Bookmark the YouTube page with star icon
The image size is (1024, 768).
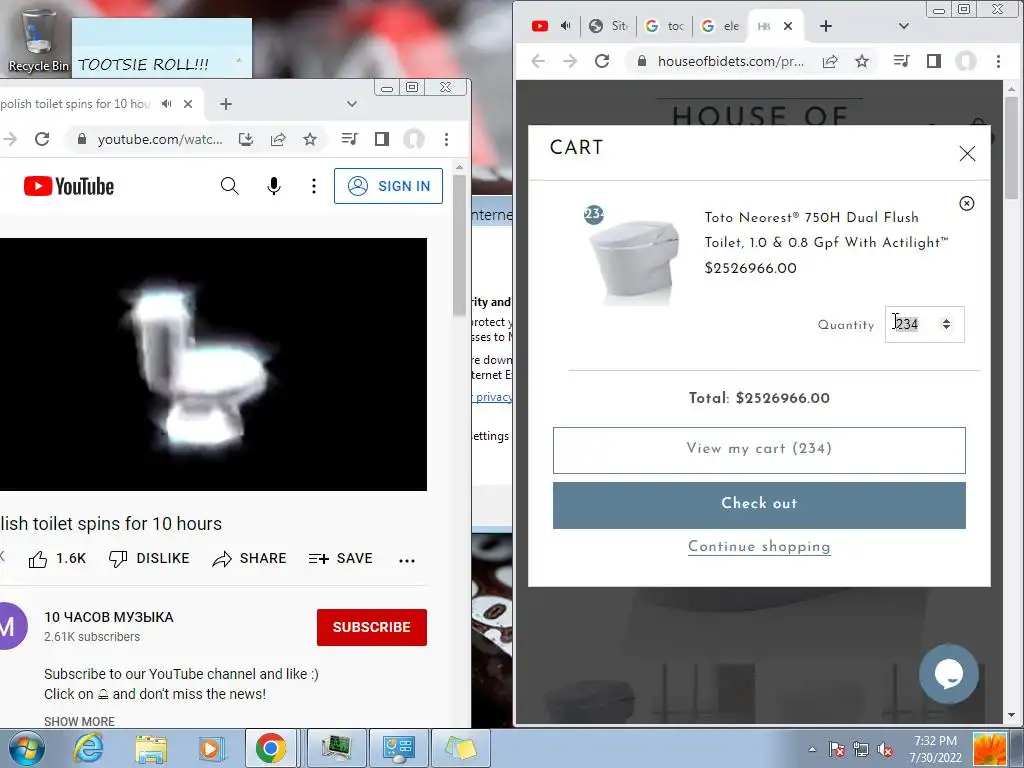(310, 139)
